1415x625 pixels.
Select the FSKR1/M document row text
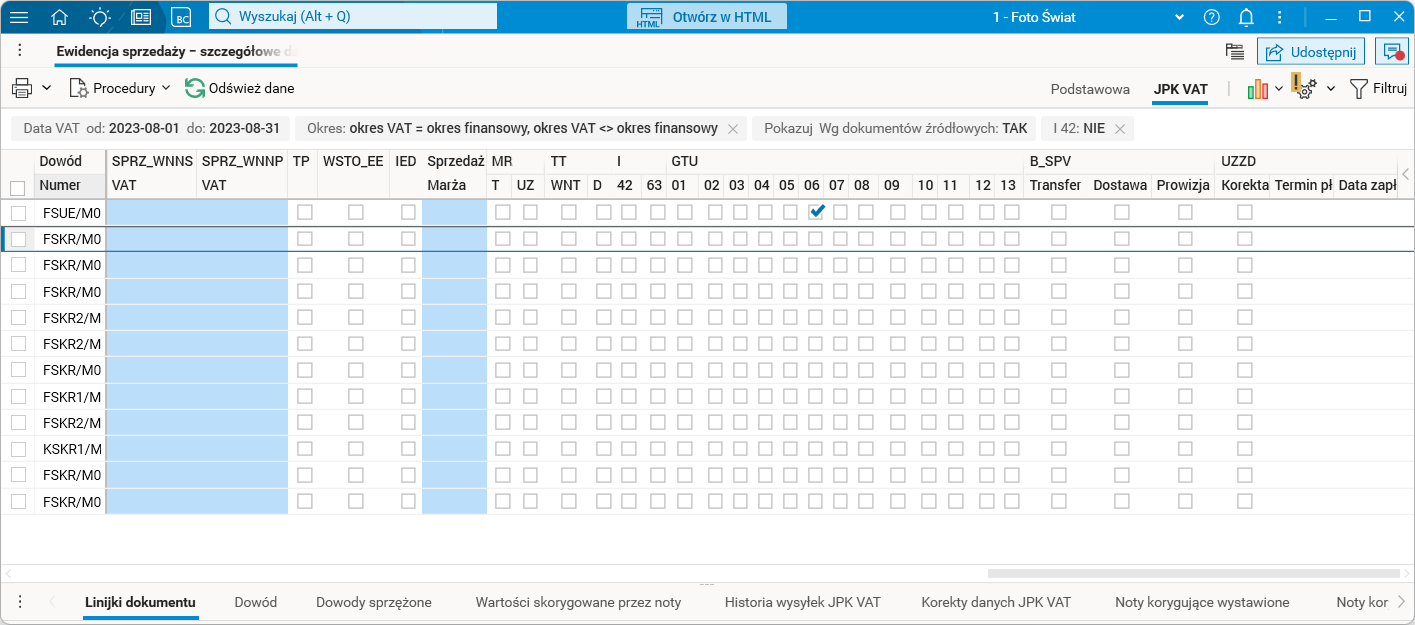coord(72,396)
